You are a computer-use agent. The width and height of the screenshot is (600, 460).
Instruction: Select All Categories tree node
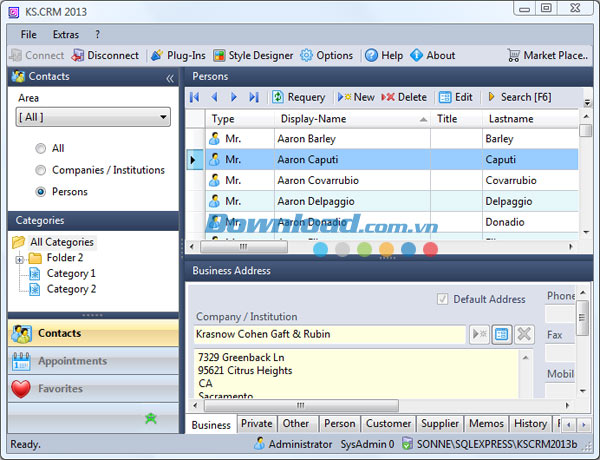click(62, 242)
